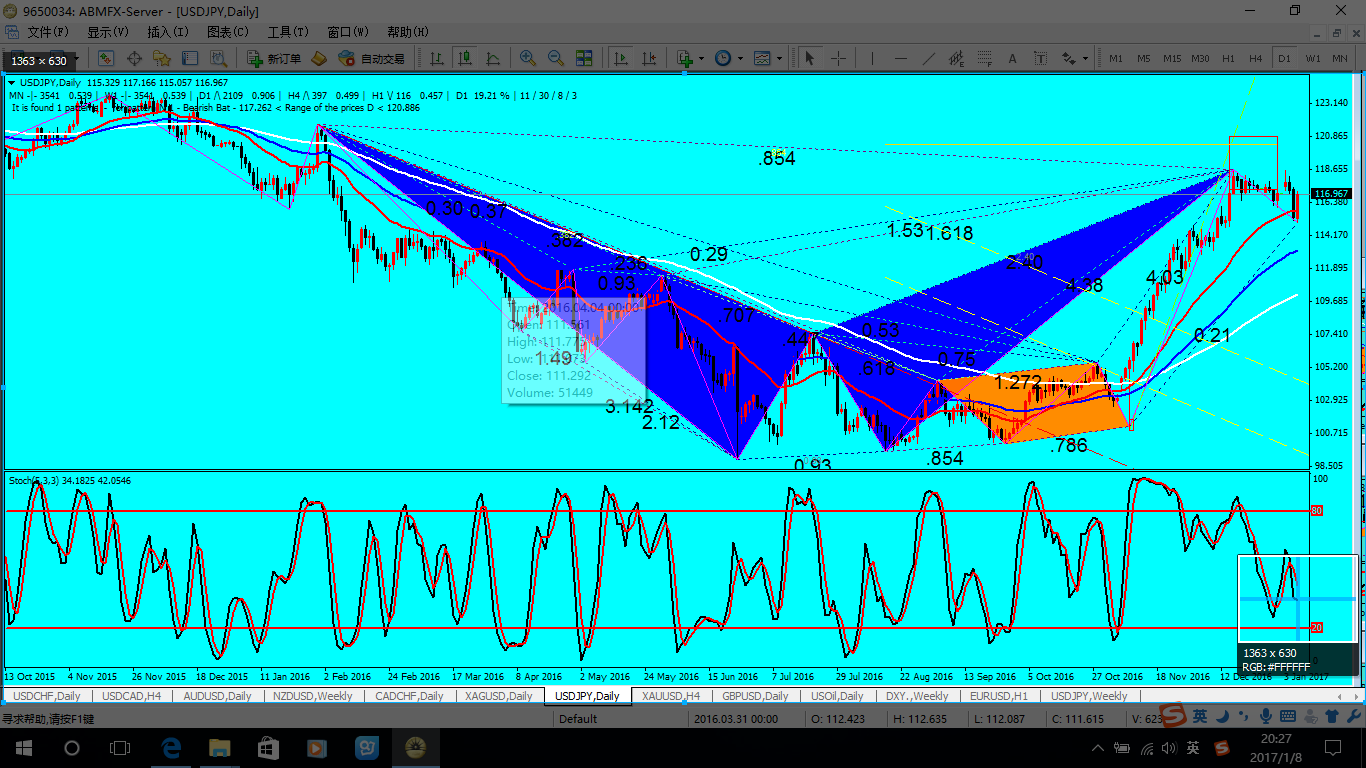Expand the Periods dropdown arrow

[x=738, y=58]
